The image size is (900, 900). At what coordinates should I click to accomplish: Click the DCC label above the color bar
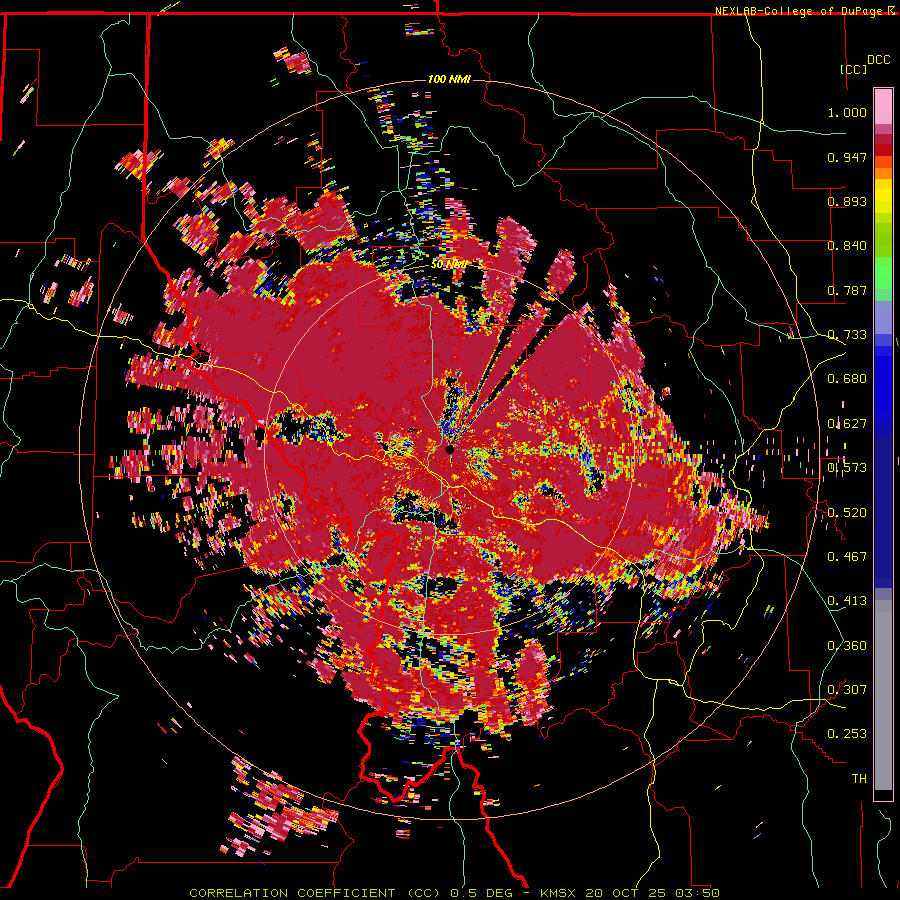pos(879,59)
